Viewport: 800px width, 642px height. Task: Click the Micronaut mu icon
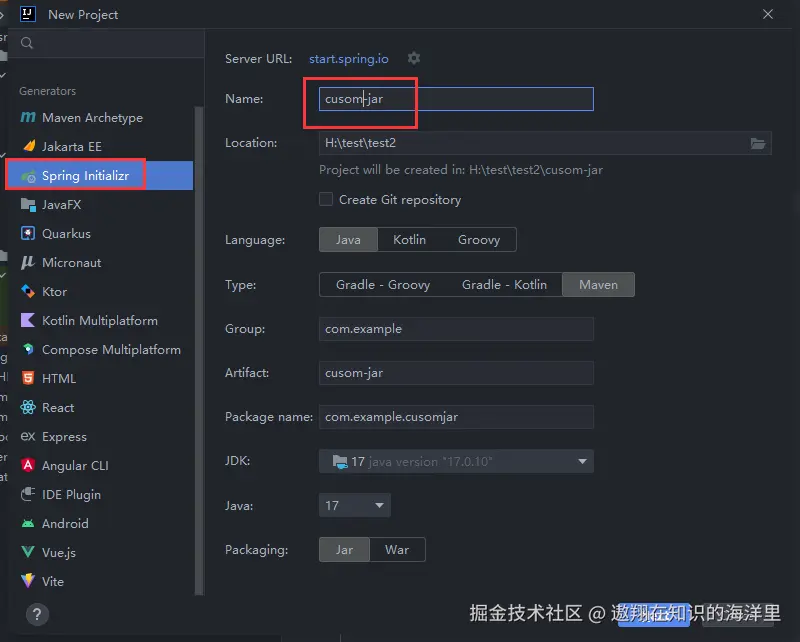[x=28, y=262]
